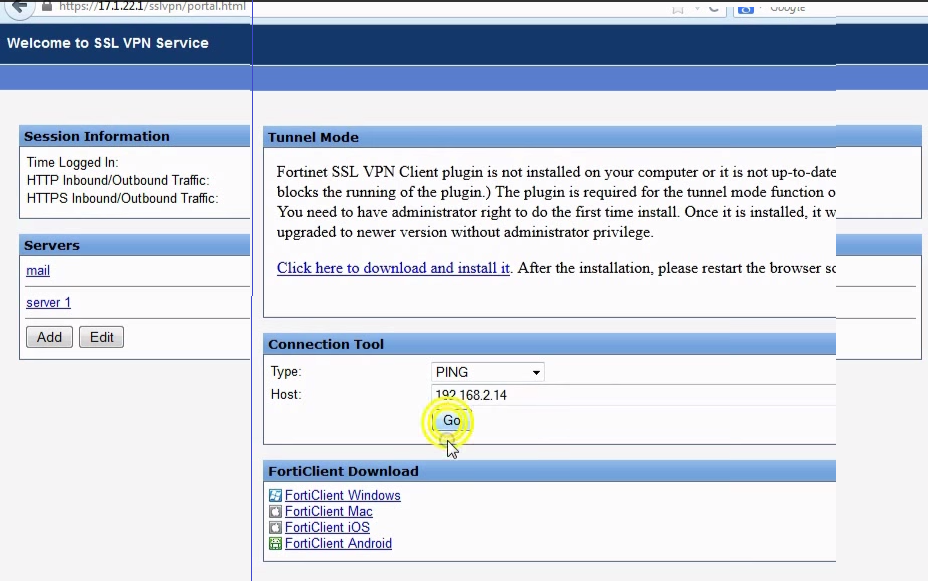Open the mail server link
The height and width of the screenshot is (581, 928).
(x=38, y=270)
